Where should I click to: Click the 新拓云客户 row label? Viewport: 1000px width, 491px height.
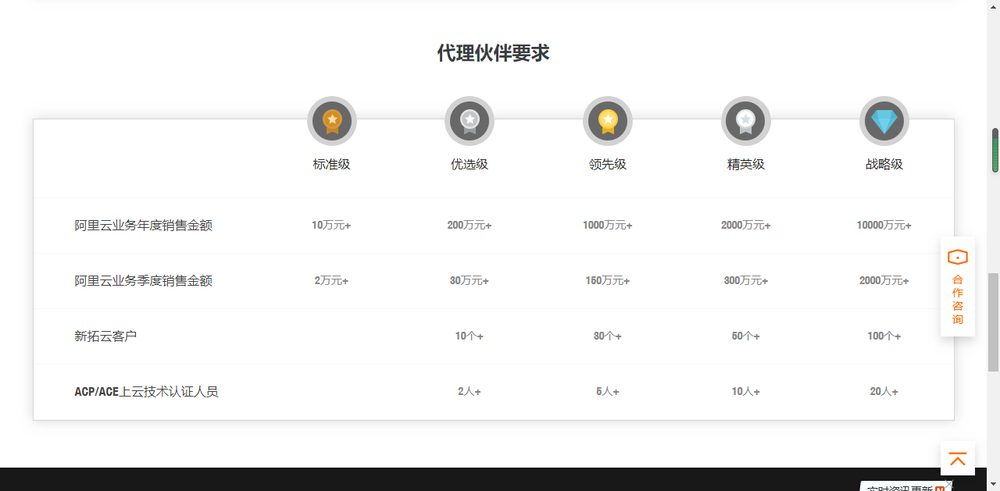pyautogui.click(x=105, y=336)
